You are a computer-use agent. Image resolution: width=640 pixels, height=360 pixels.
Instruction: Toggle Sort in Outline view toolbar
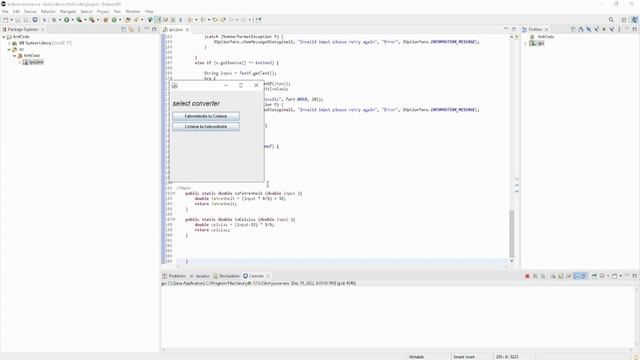click(x=581, y=29)
